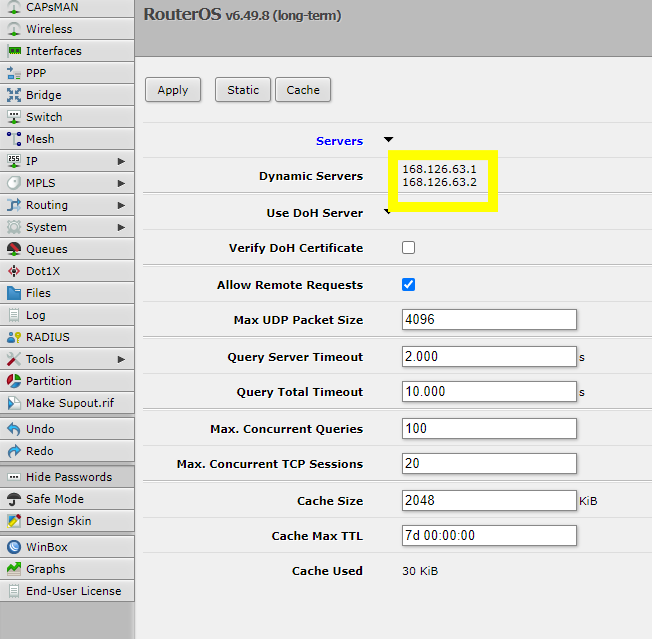Expand the MPLS submenu arrow
652x639 pixels.
click(121, 183)
